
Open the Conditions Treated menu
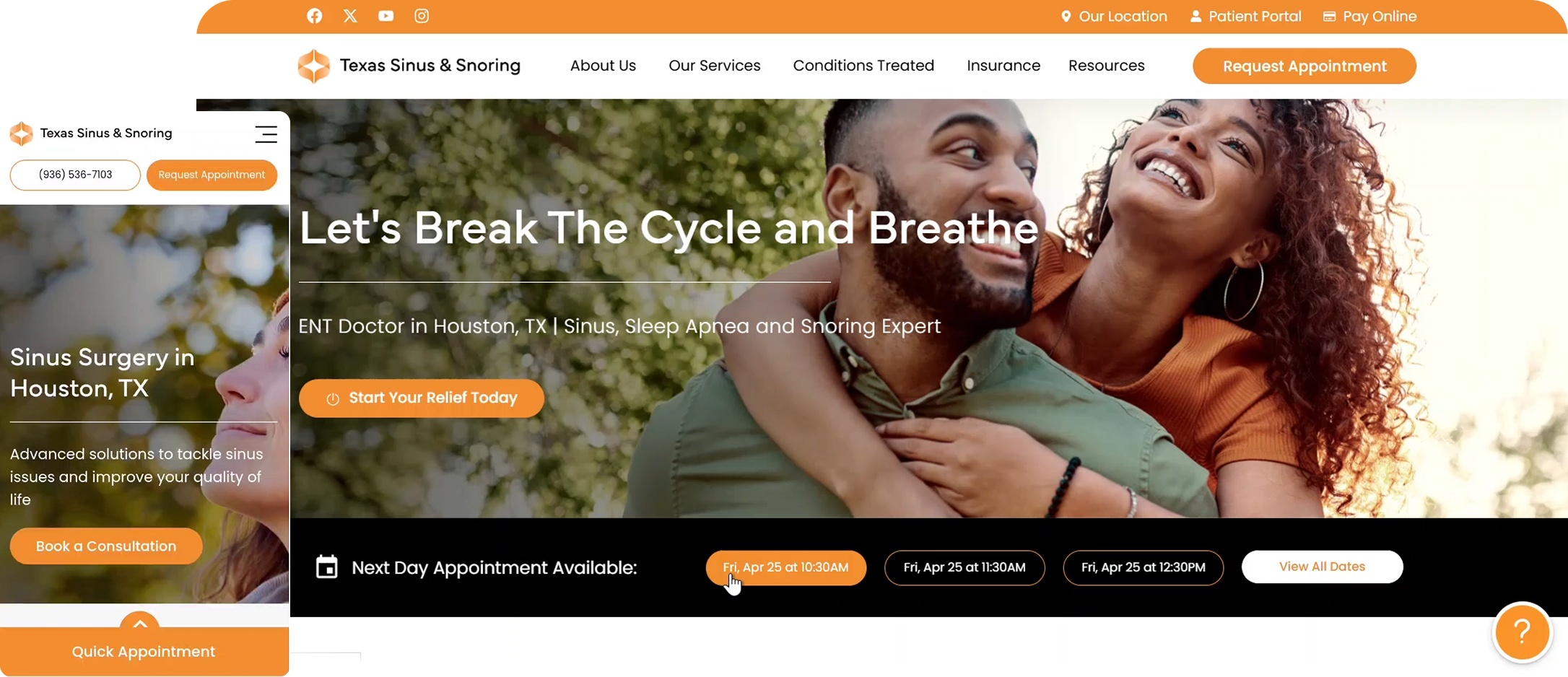(x=863, y=66)
